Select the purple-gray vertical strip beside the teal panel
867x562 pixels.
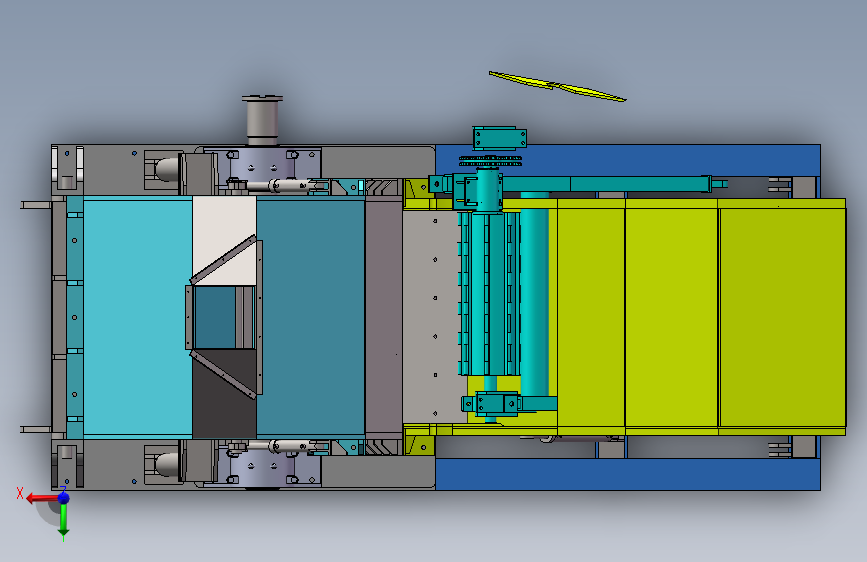383,317
